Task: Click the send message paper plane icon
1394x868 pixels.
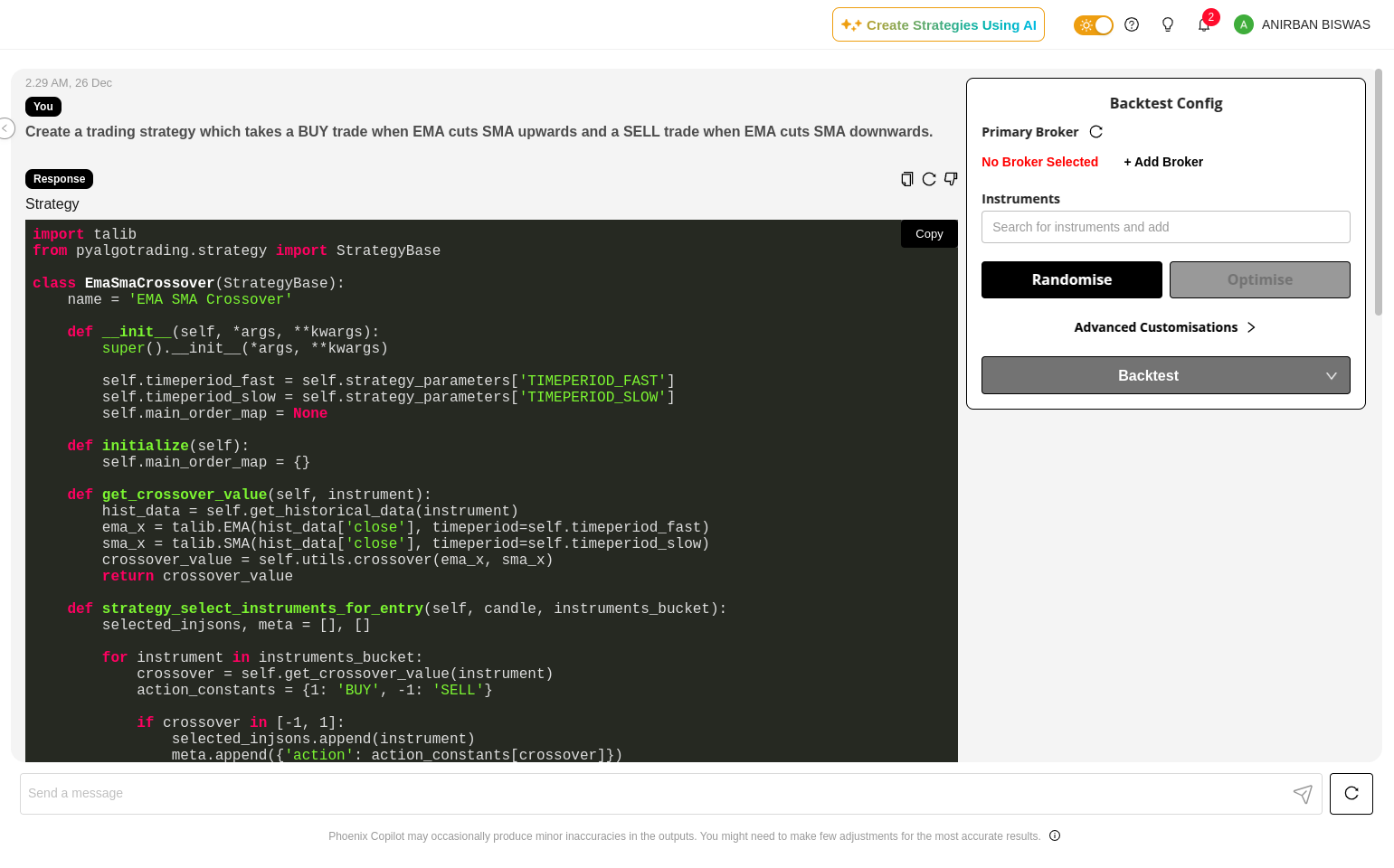Action: [x=1303, y=794]
